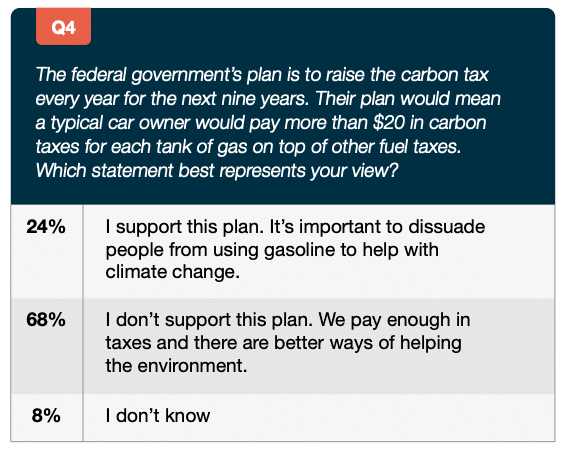Click 'I support this plan' answer text

point(295,249)
